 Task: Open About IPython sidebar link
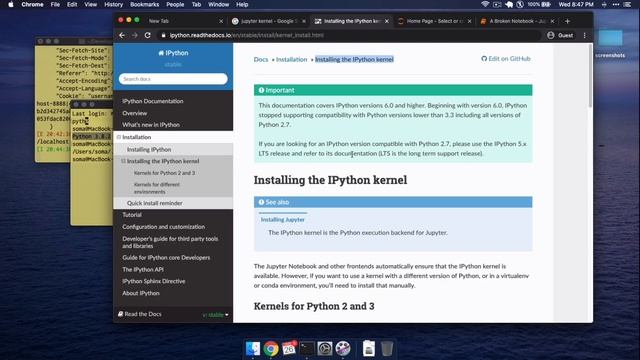[141, 293]
